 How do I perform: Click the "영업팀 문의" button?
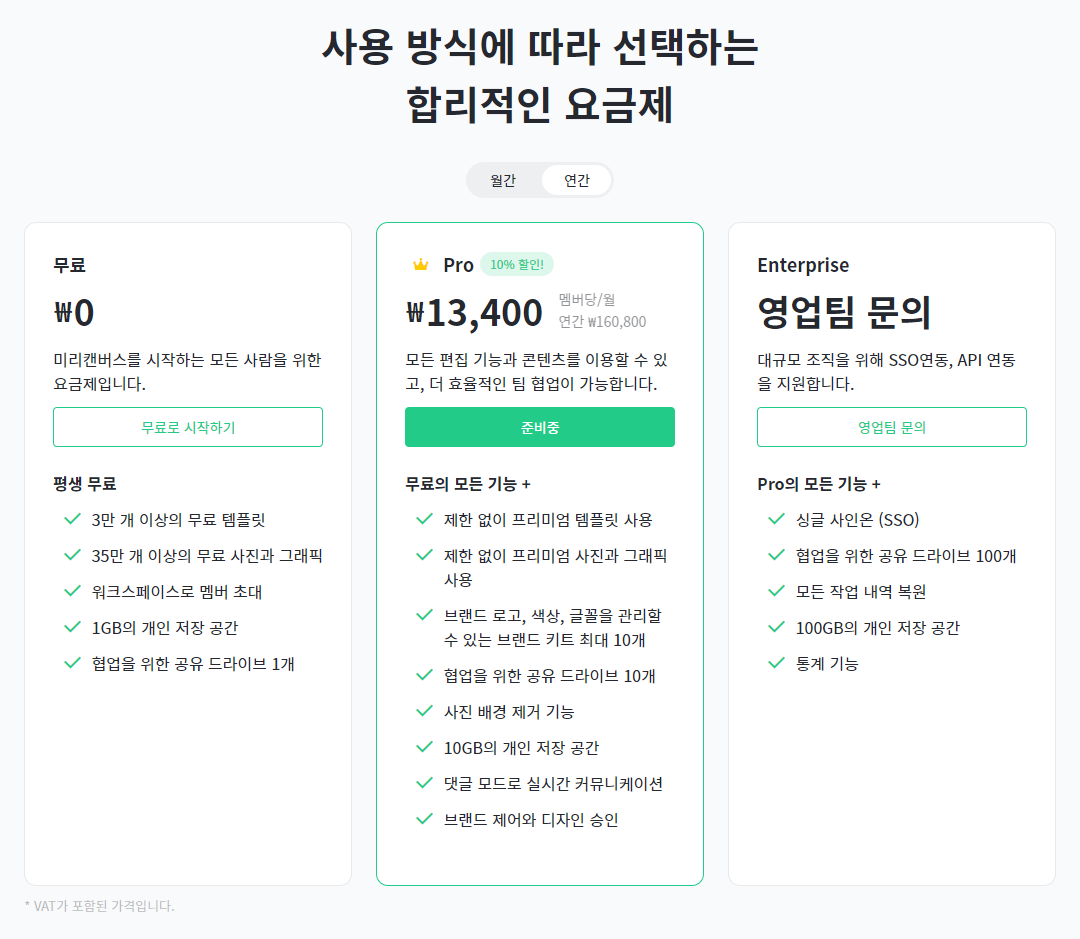[891, 427]
